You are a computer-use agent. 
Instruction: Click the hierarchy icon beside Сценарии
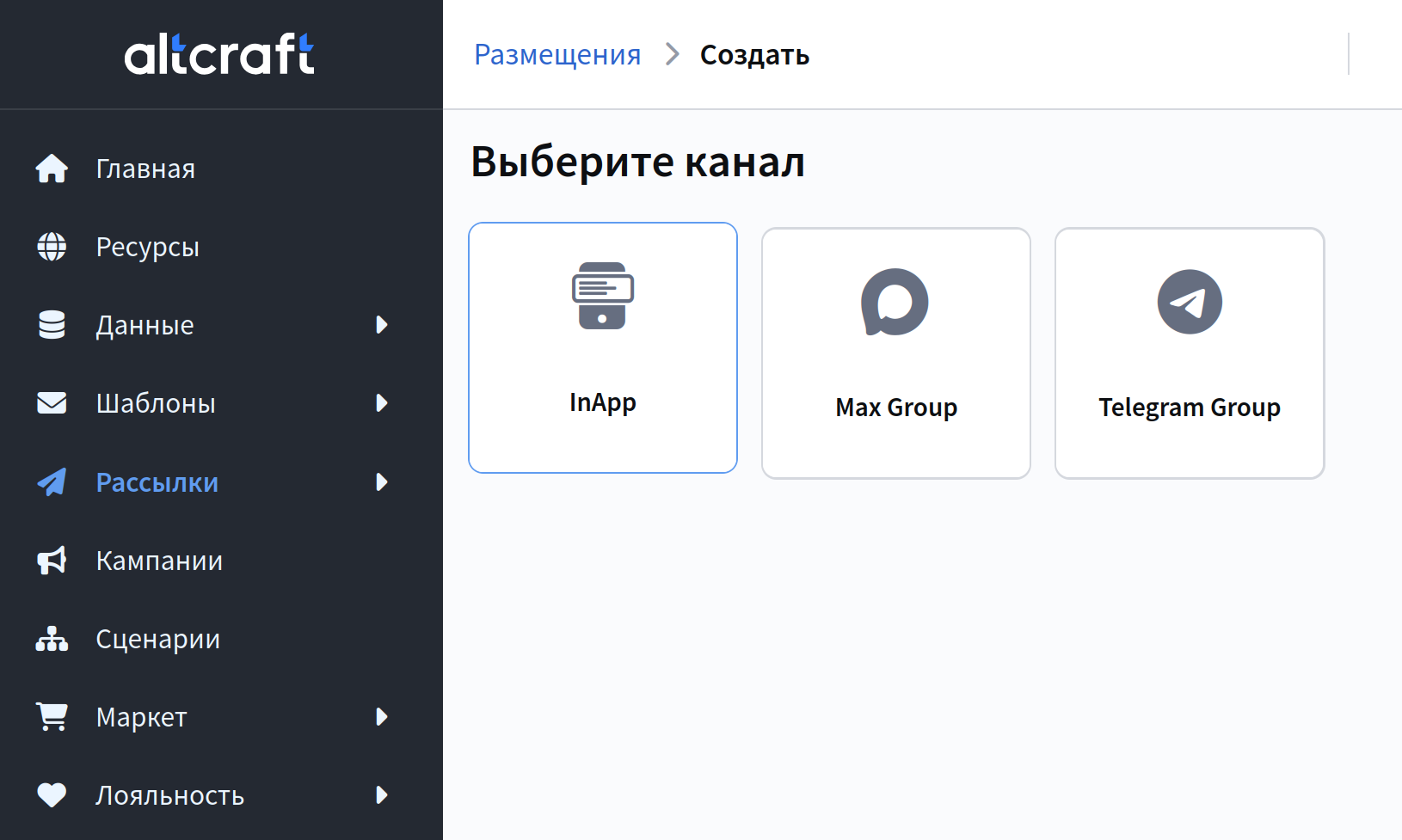pyautogui.click(x=52, y=639)
